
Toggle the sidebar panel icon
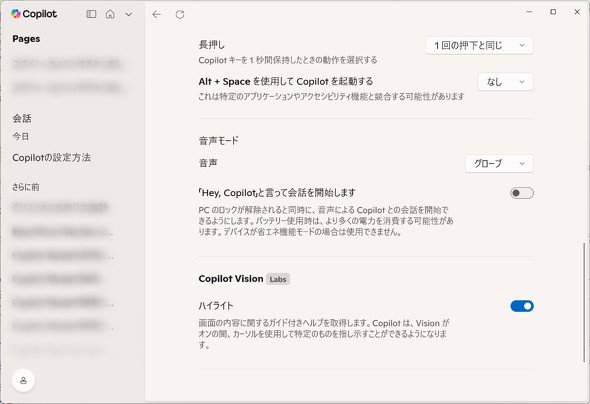91,14
